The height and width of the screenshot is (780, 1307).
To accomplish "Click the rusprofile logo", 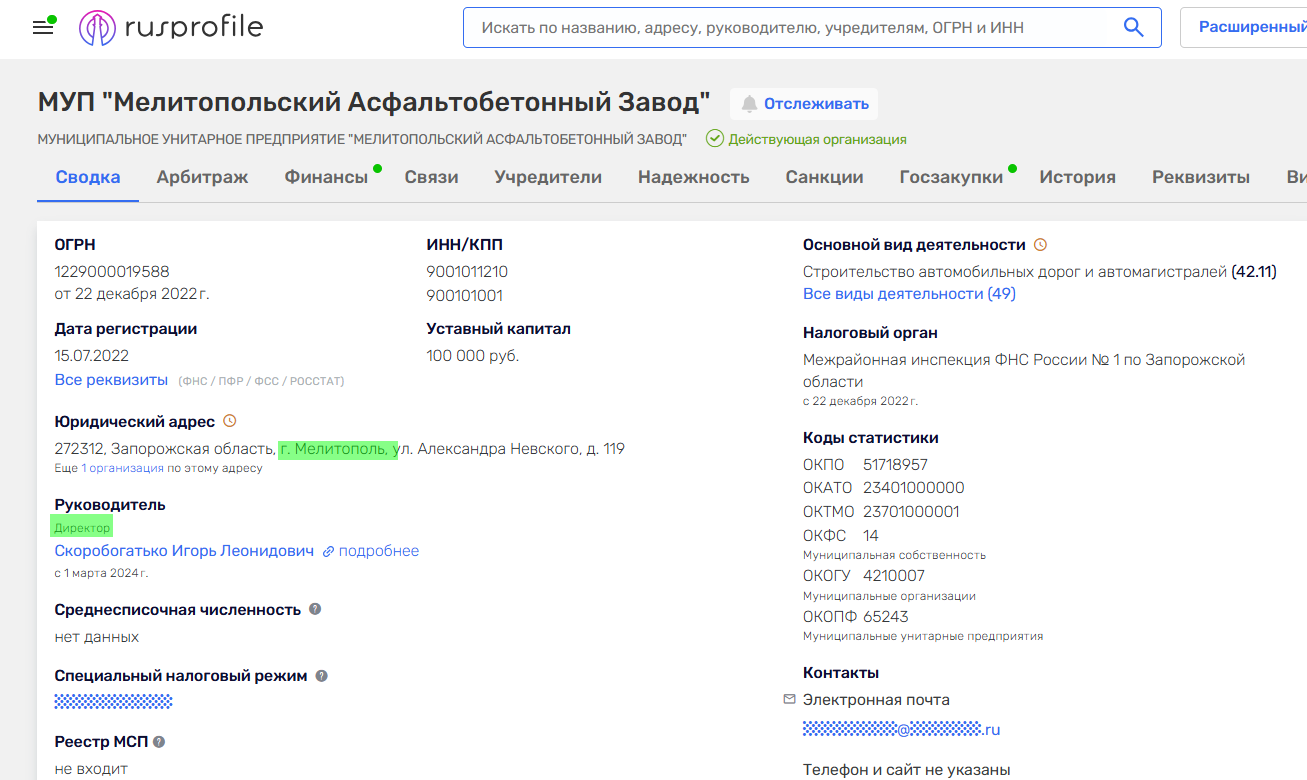I will pos(171,27).
